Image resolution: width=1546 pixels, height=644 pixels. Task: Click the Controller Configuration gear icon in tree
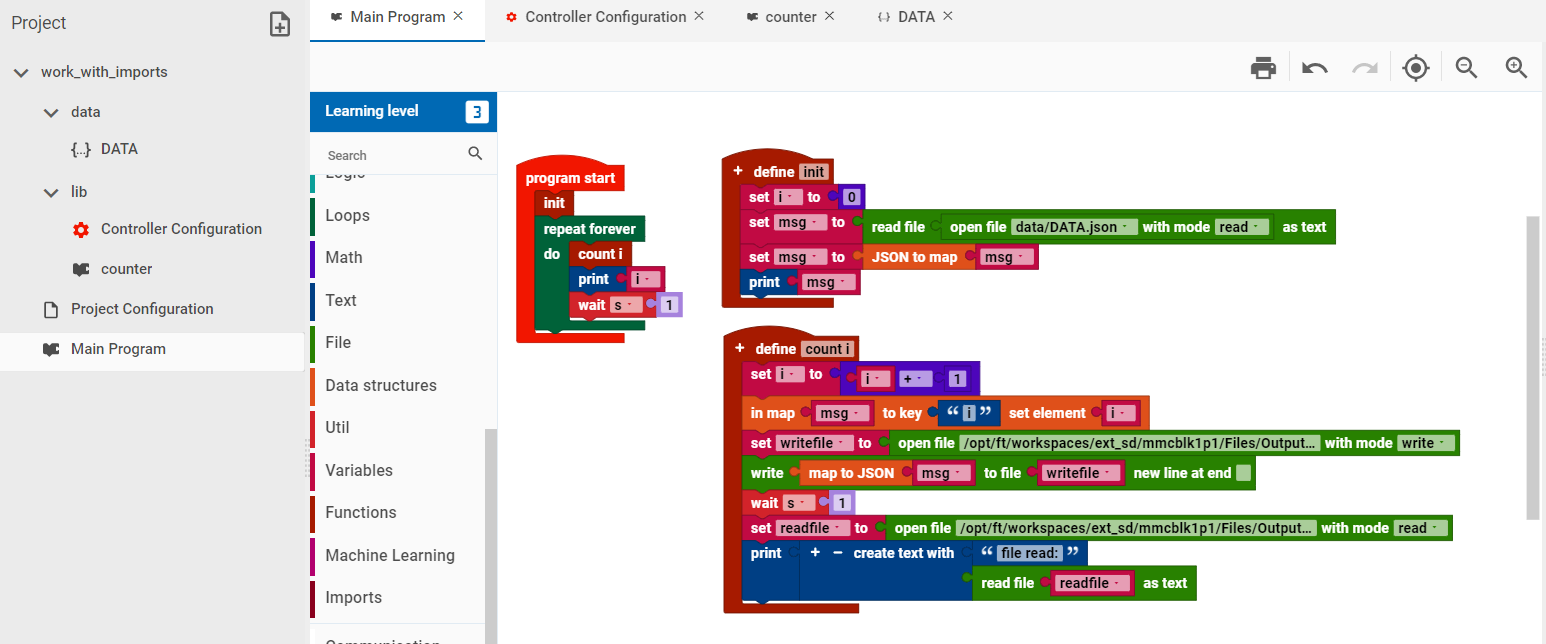pyautogui.click(x=81, y=229)
